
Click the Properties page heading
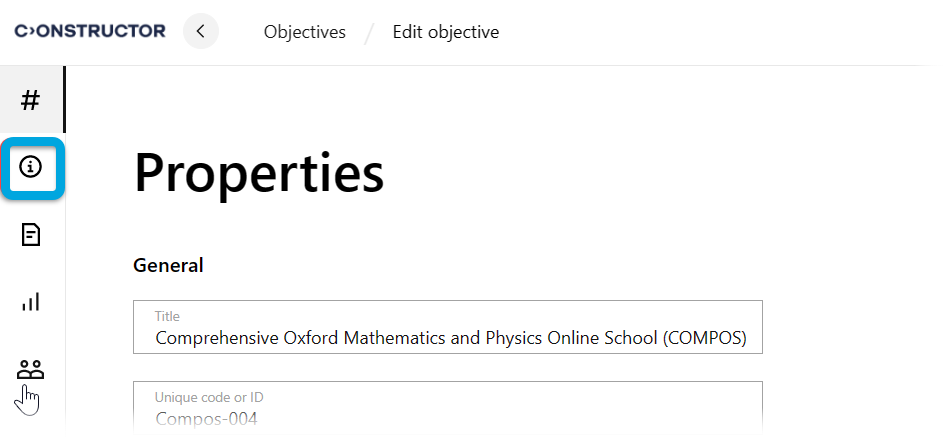pos(259,172)
